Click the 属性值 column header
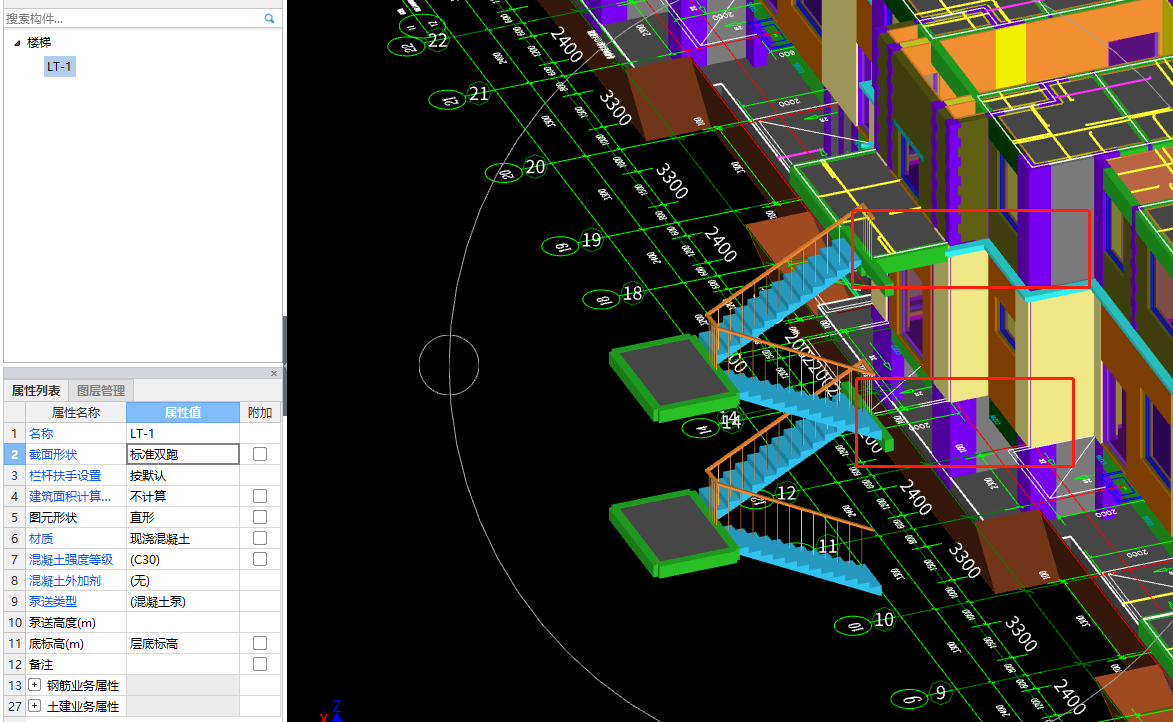The image size is (1173, 722). point(183,412)
